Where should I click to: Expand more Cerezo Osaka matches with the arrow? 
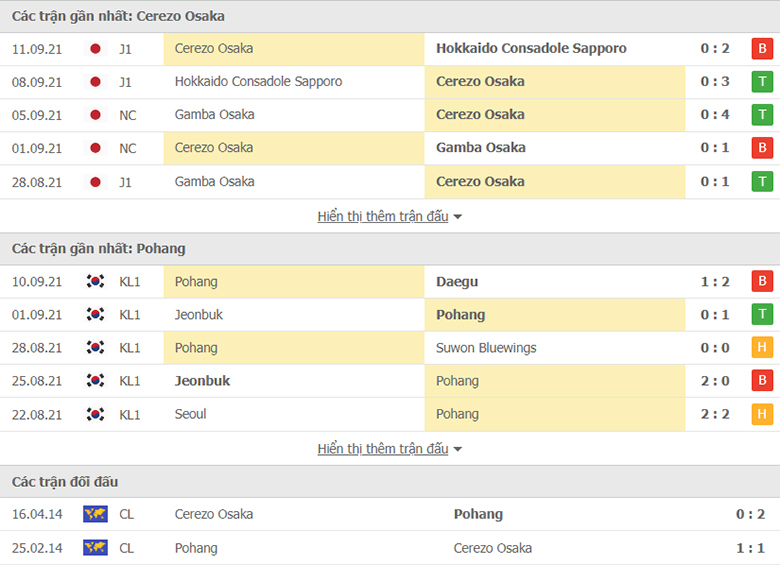pos(458,217)
